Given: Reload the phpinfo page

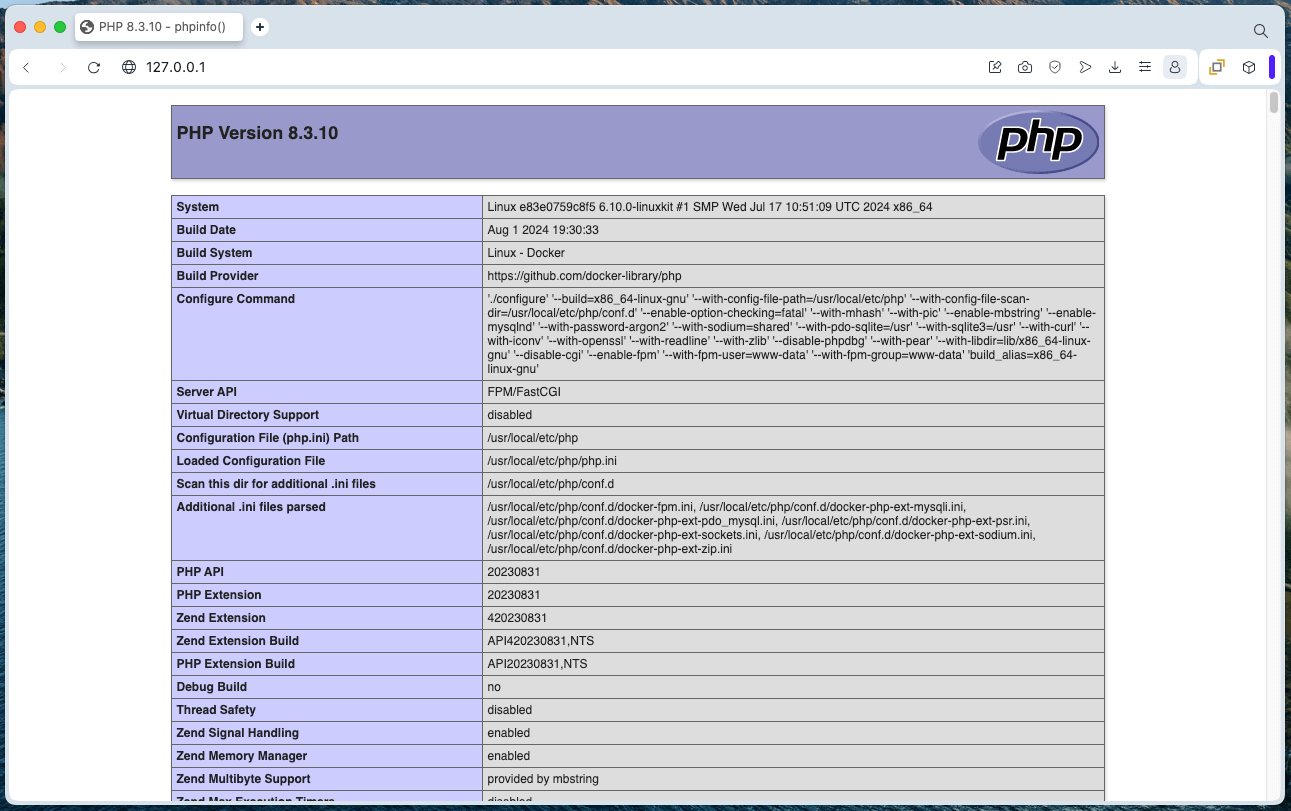Looking at the screenshot, I should click(x=94, y=67).
